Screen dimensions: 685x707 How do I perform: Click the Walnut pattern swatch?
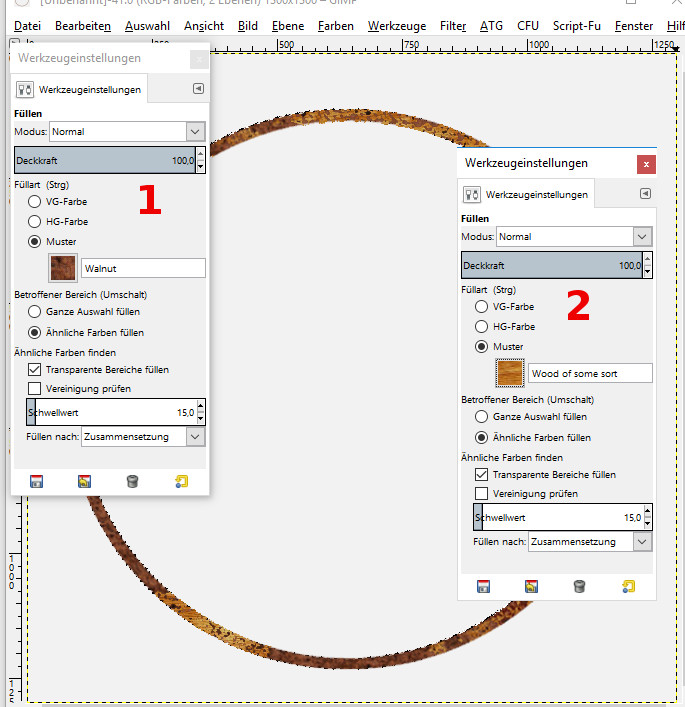[63, 268]
